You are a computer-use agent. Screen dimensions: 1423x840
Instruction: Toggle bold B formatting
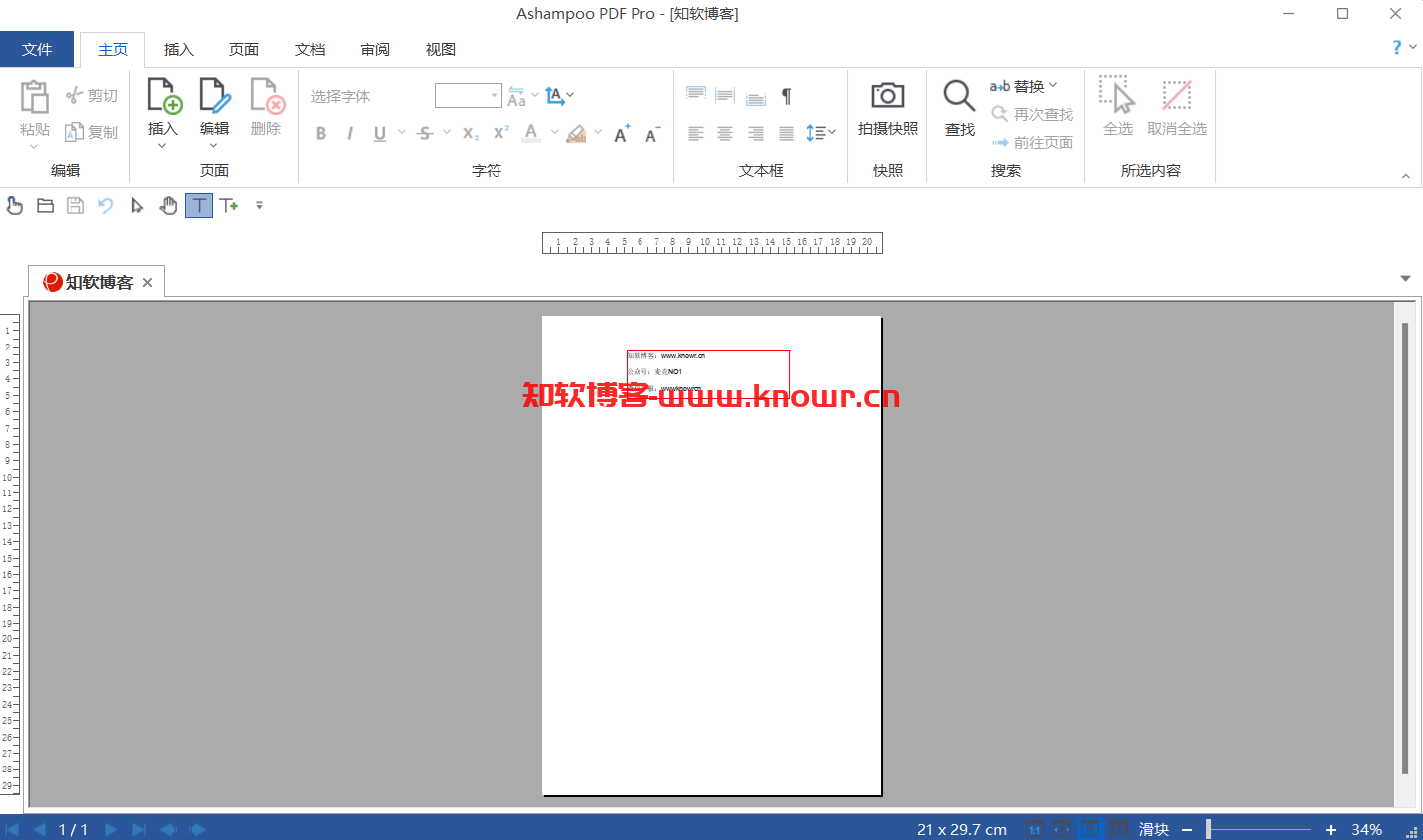[x=321, y=133]
